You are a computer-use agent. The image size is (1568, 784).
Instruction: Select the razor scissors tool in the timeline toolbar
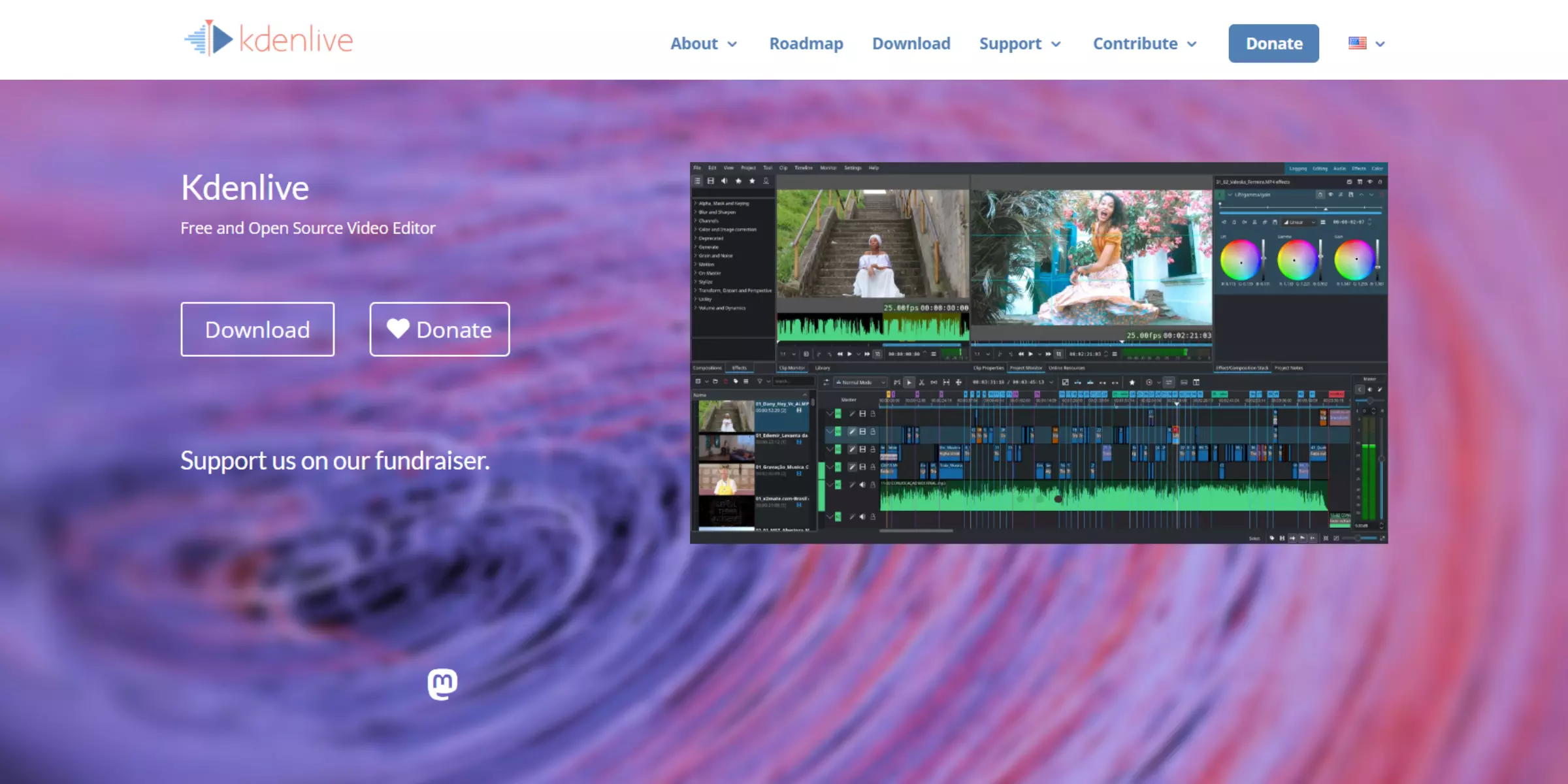[921, 382]
